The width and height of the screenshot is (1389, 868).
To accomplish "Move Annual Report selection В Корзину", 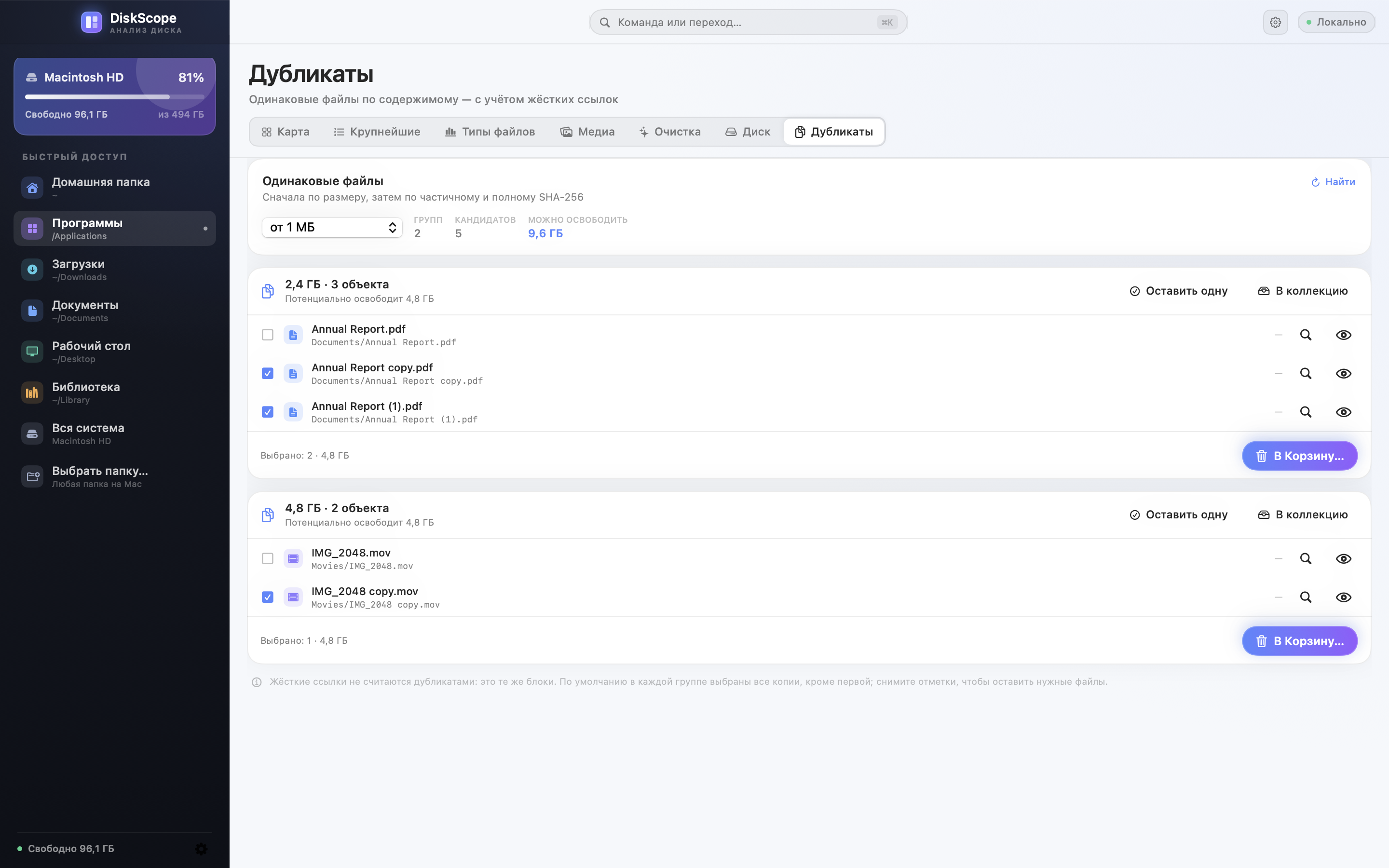I will click(x=1299, y=456).
